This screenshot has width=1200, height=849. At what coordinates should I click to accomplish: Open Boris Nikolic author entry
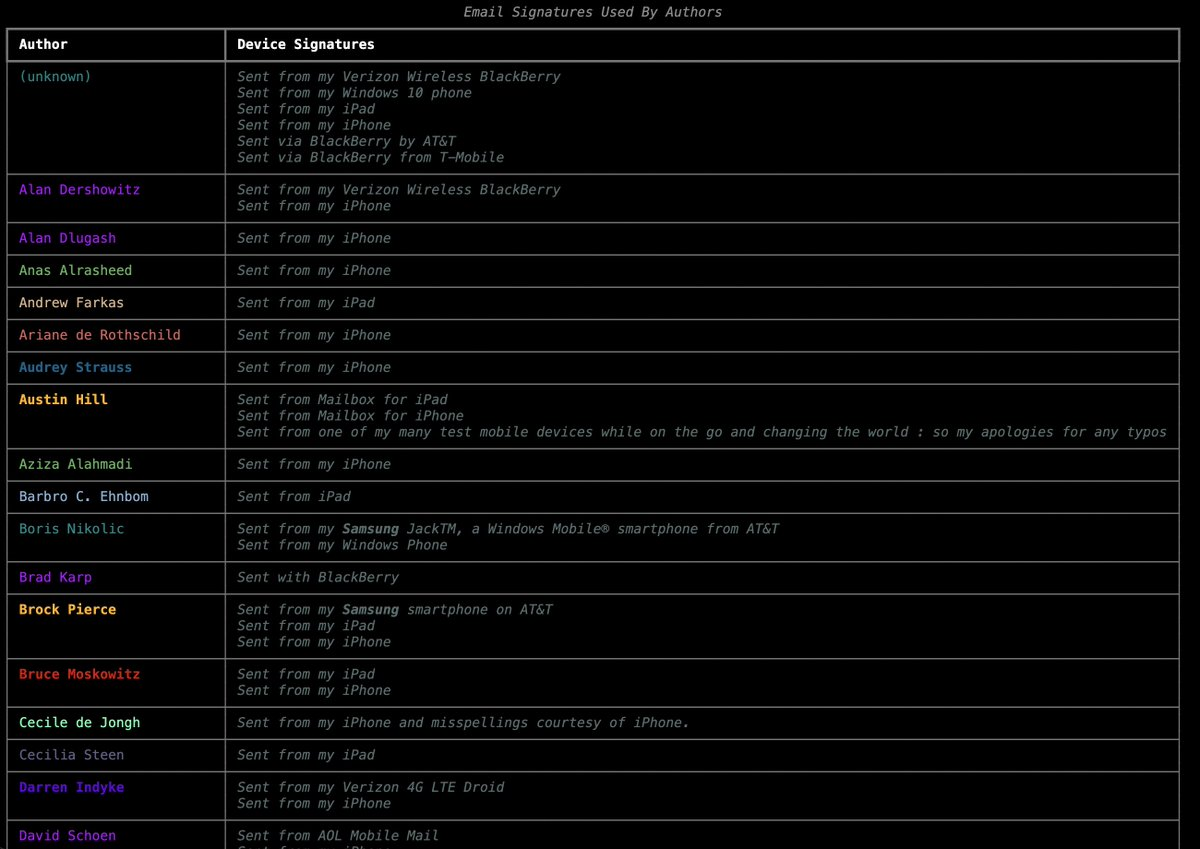click(x=71, y=528)
